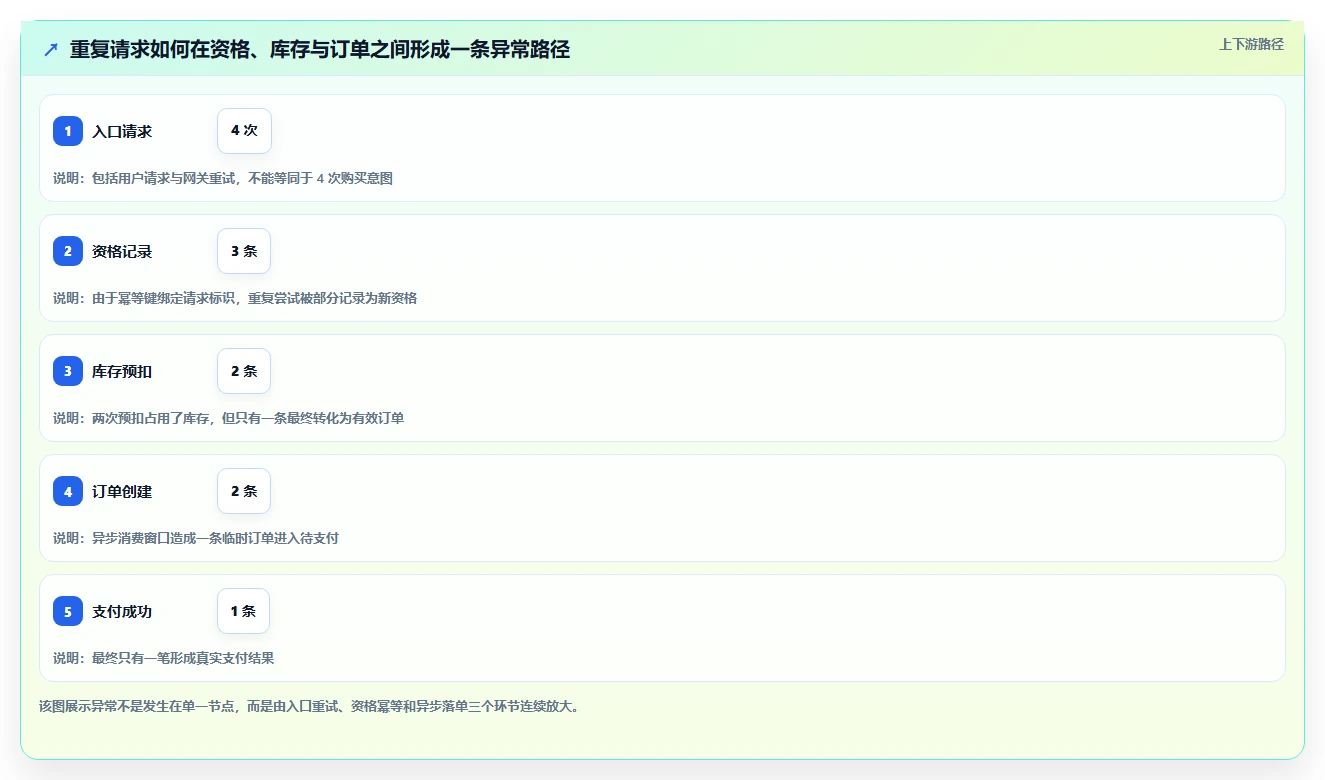The width and height of the screenshot is (1325, 780).
Task: Click the title '重复请求如何在资格、库存与订单之间形成一条异常路径'
Action: click(320, 50)
